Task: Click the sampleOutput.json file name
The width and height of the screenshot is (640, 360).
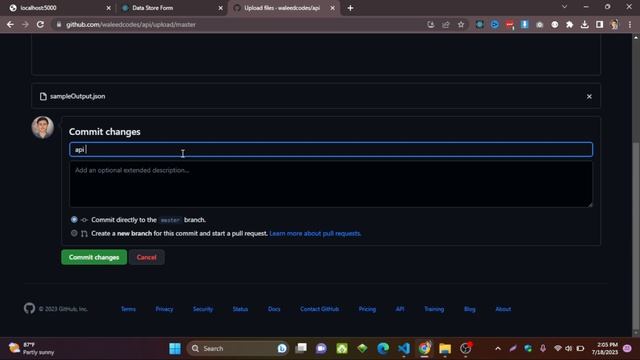Action: [78, 96]
